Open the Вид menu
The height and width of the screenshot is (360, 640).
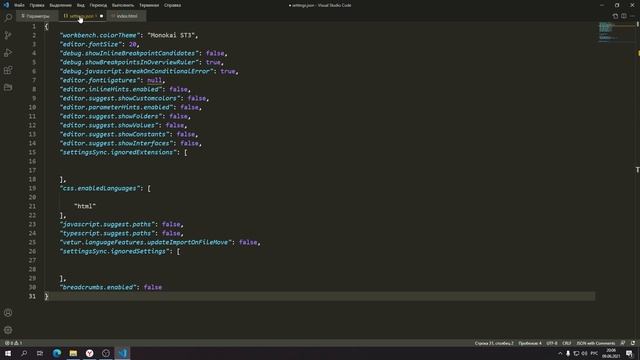pos(81,5)
